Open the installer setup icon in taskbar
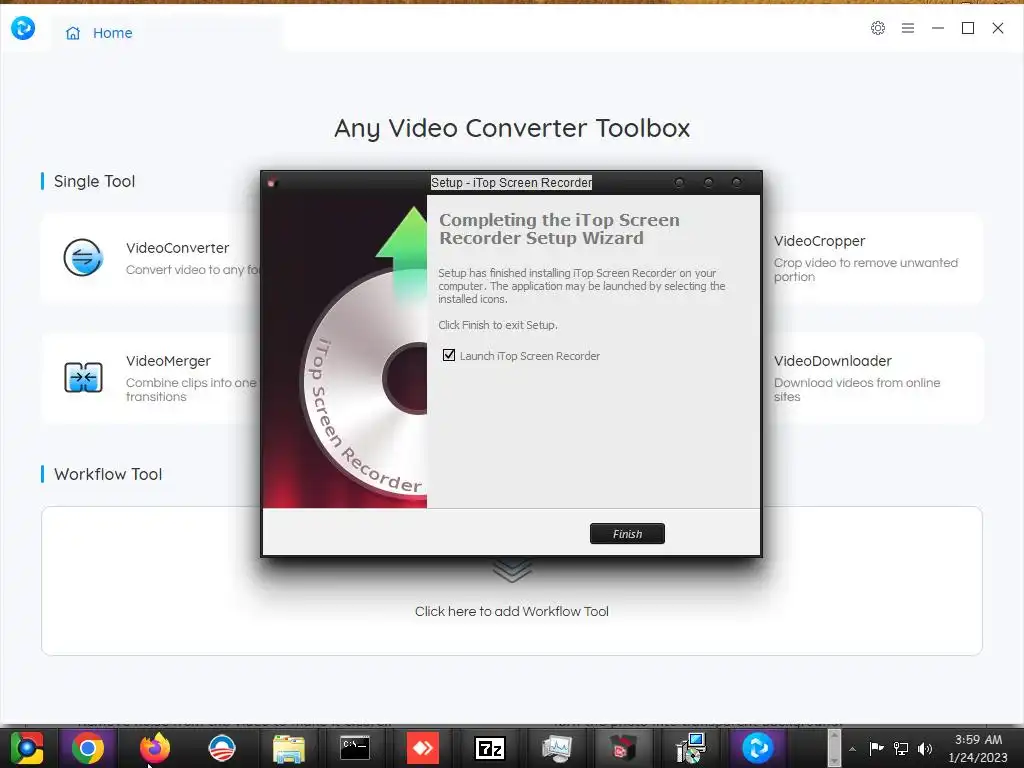Viewport: 1024px width, 768px height. 690,748
